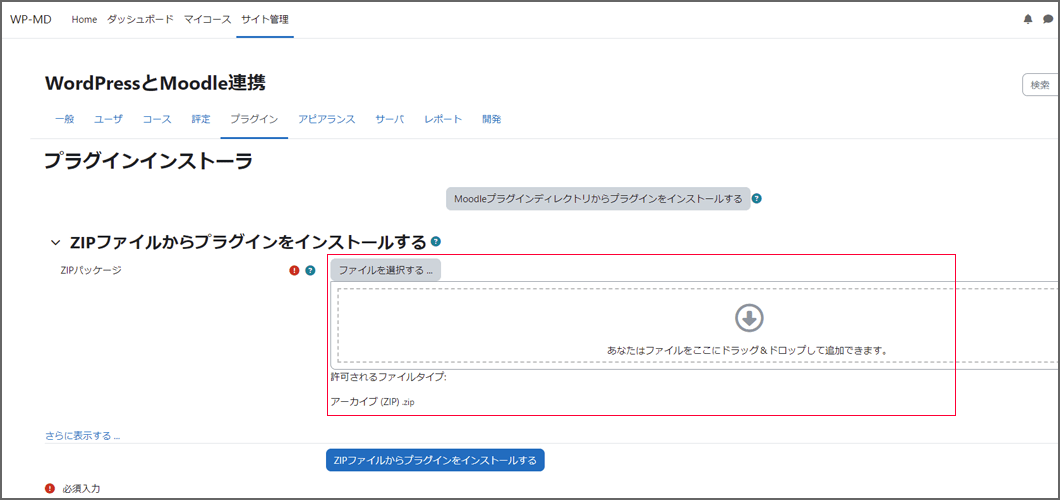Click the ファイルを選択する button
The image size is (1060, 500).
[385, 270]
